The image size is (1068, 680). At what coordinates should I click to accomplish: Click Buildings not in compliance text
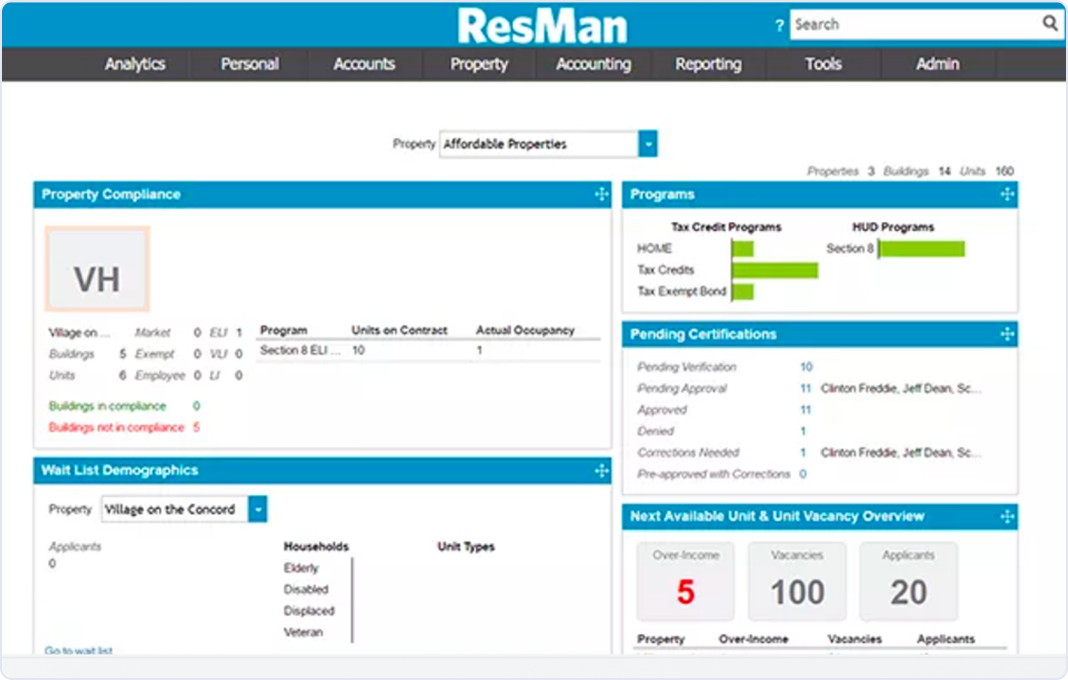click(x=116, y=427)
